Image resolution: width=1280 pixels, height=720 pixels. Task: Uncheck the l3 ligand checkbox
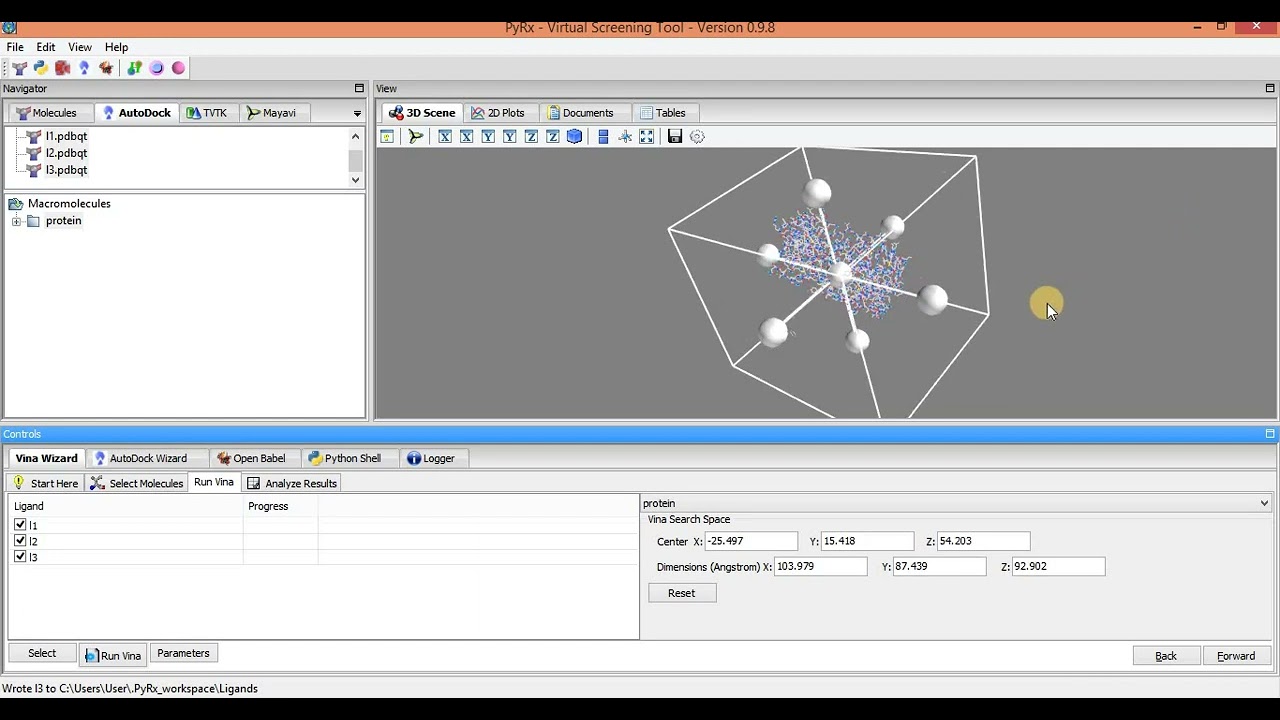point(20,556)
